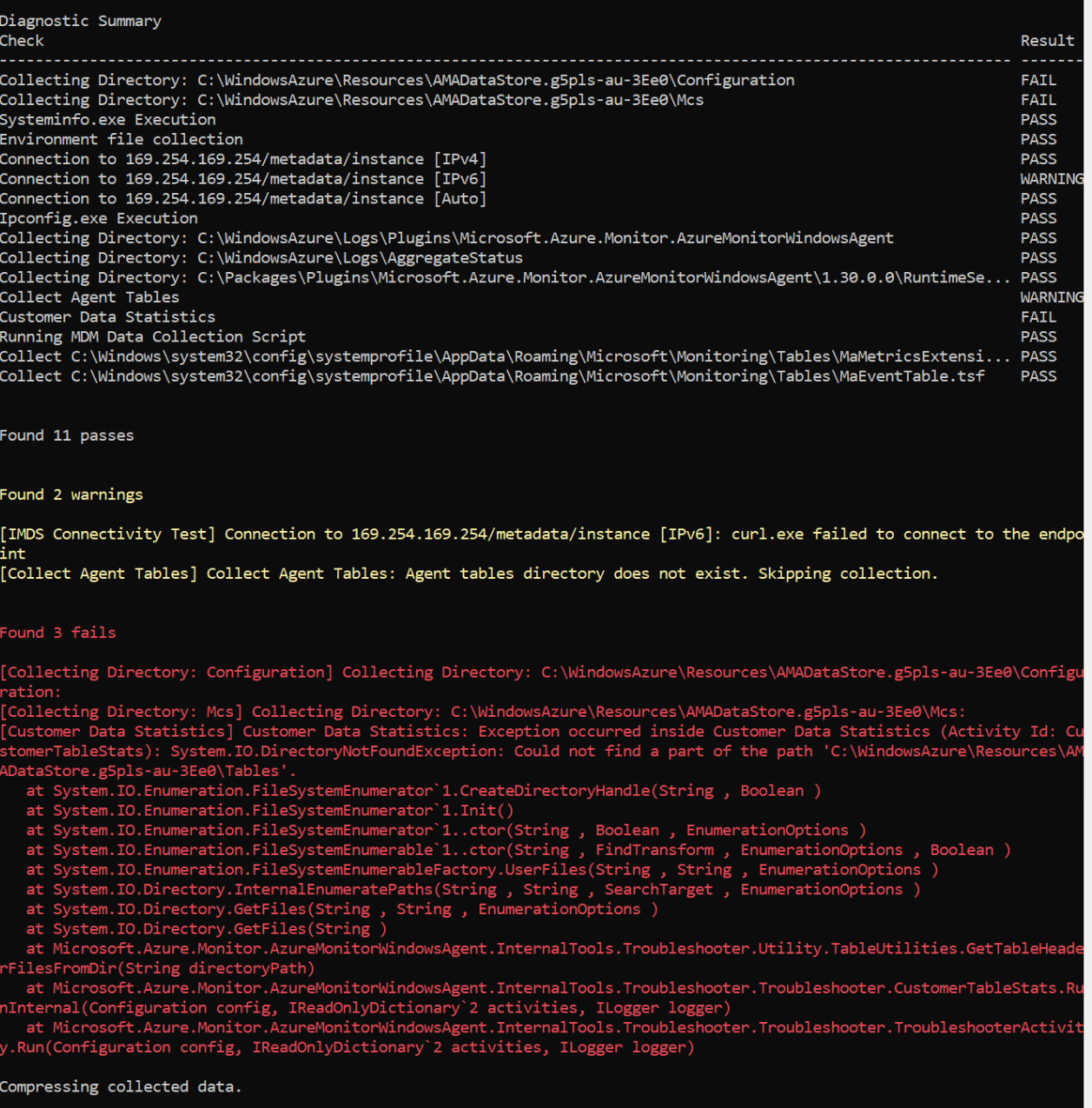Click the yellow 'Found 2 warnings' text
The image size is (1092, 1108).
click(71, 494)
